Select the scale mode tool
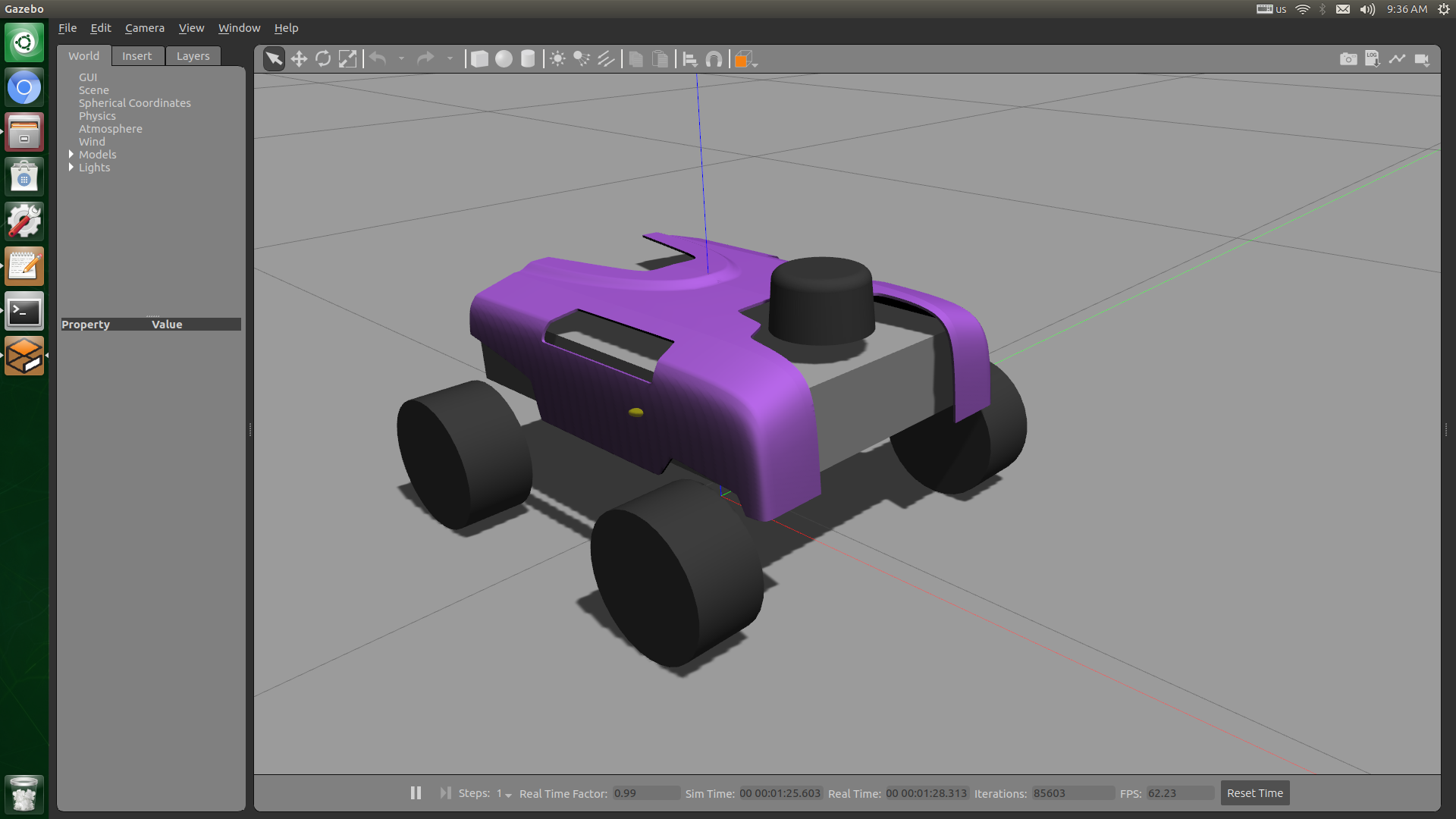1456x819 pixels. click(347, 59)
